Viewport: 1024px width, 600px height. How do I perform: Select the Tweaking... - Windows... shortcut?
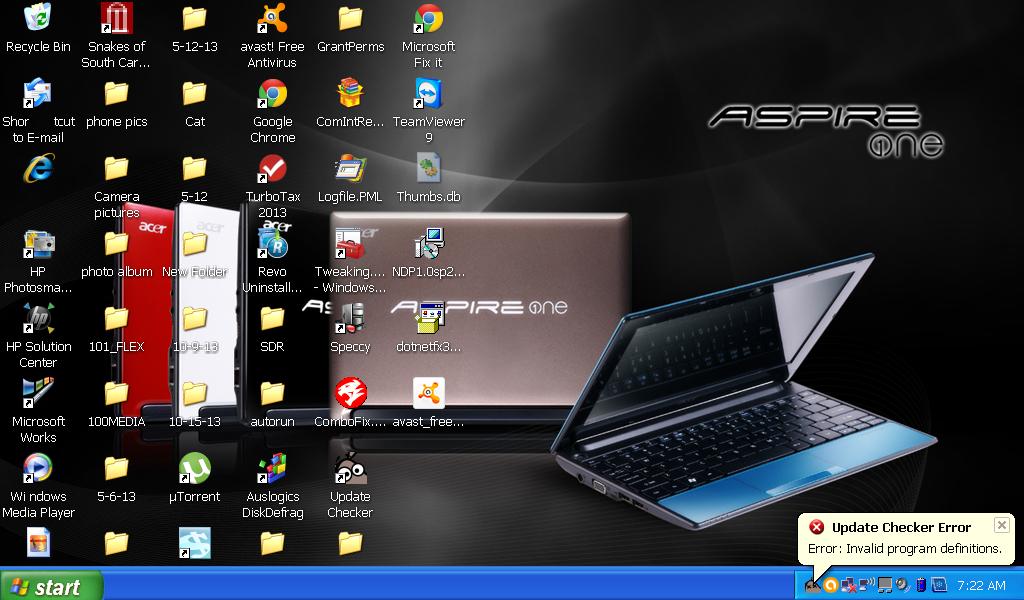[350, 244]
